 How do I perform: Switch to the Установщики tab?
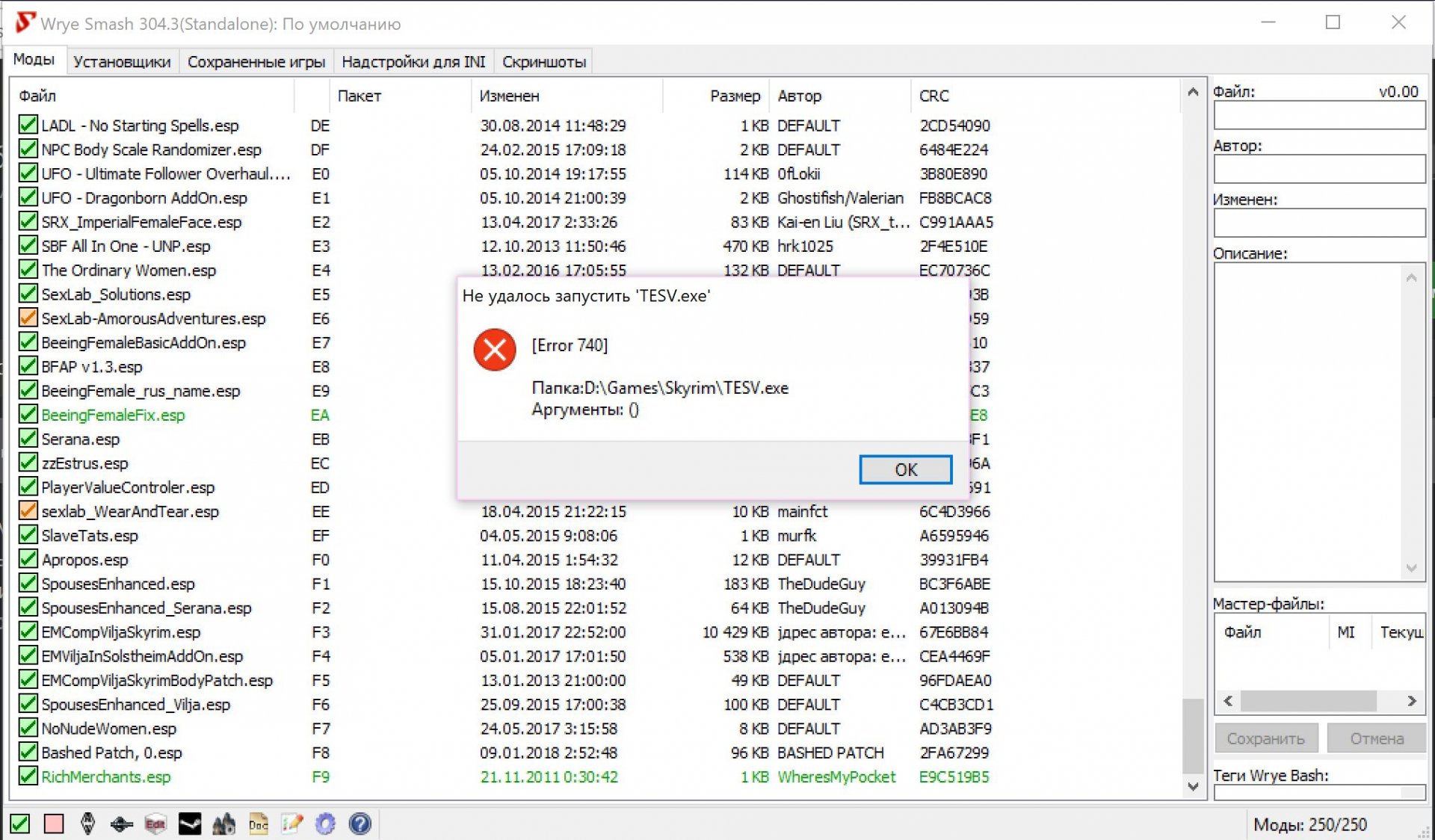[121, 61]
